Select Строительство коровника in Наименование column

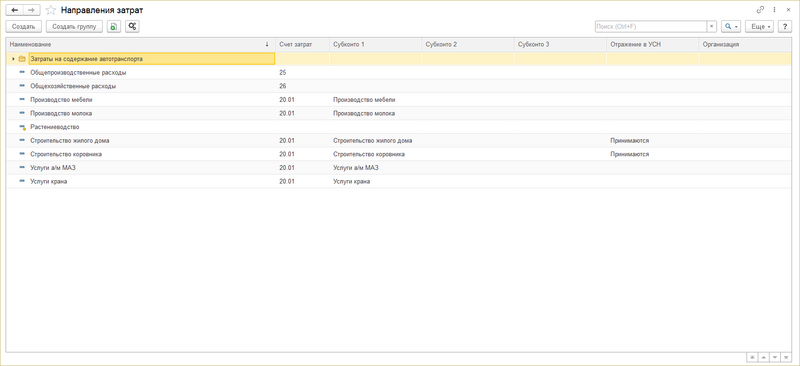[66, 154]
